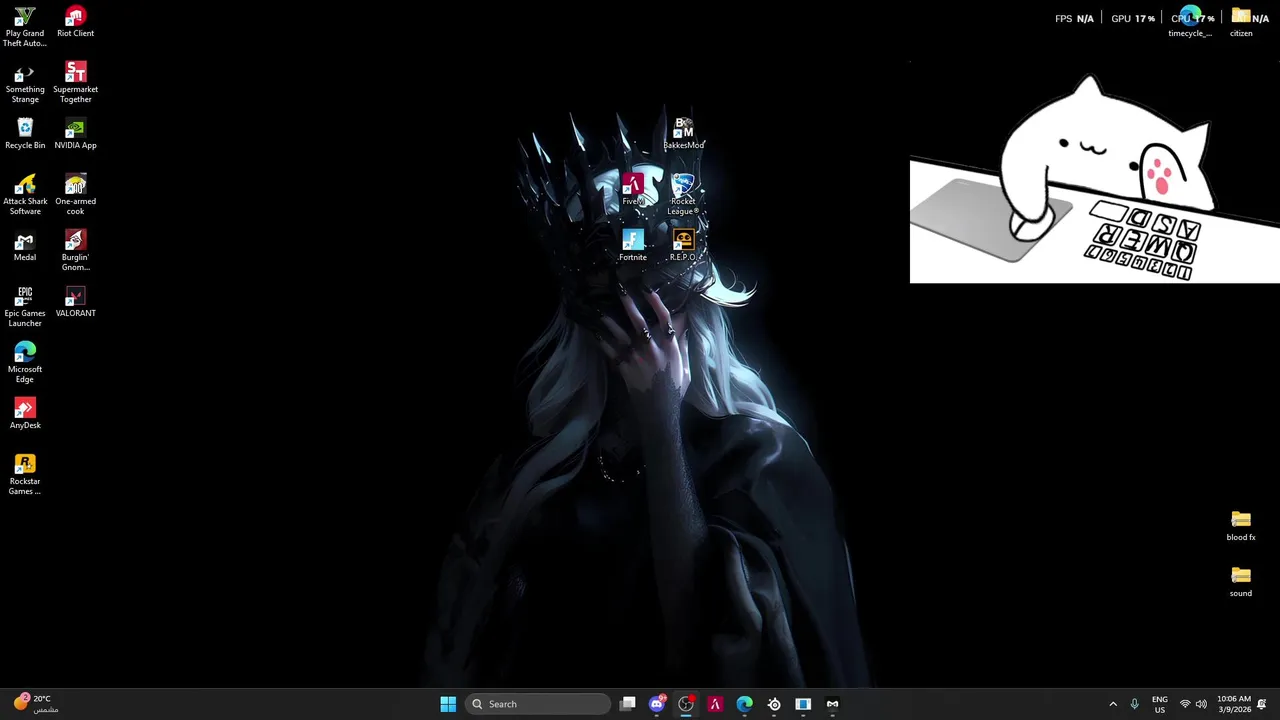
Task: Click the GPU 17 % overlay readout
Action: pyautogui.click(x=1133, y=18)
